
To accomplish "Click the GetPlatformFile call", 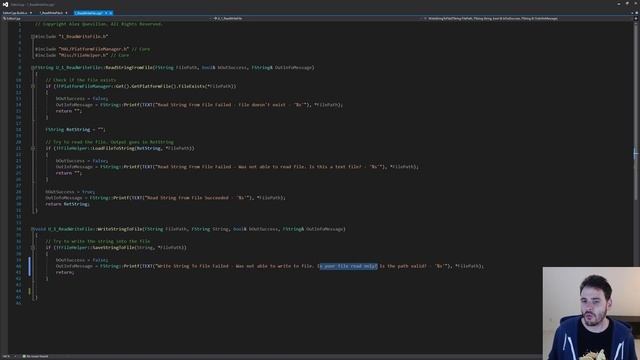I will coord(152,87).
